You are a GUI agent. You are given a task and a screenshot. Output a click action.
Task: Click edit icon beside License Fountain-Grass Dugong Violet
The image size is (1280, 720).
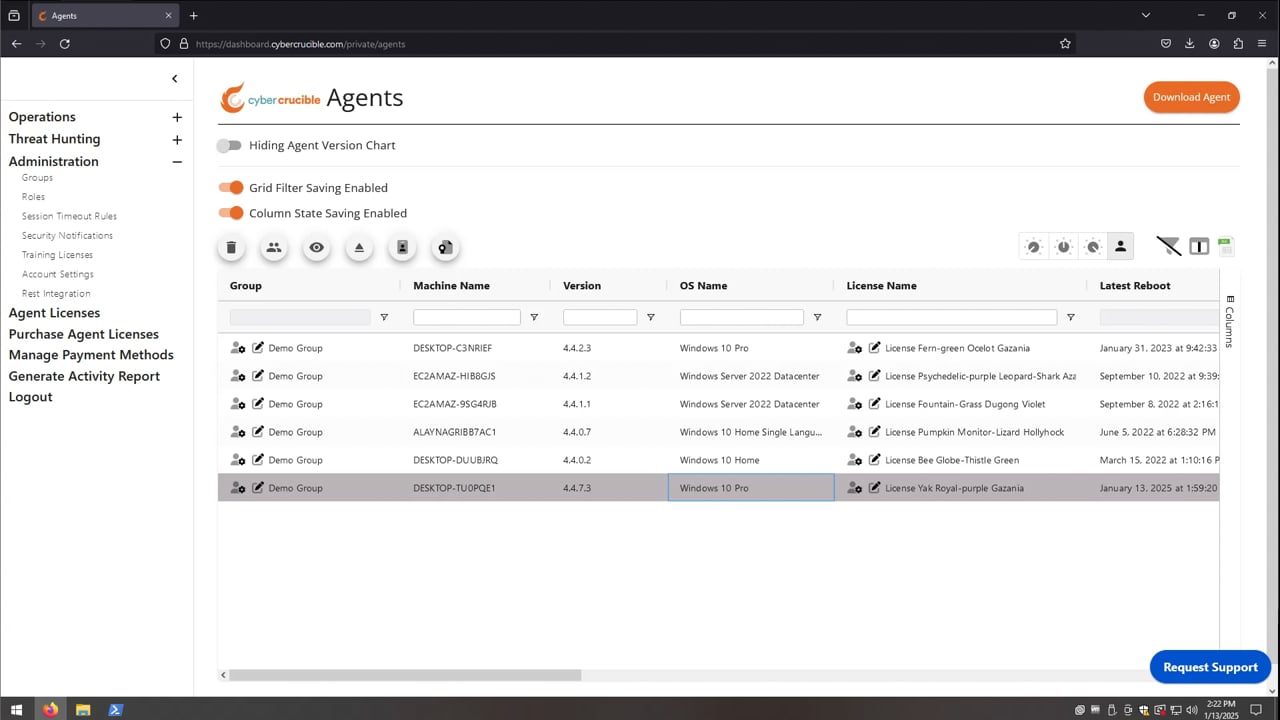click(x=875, y=404)
